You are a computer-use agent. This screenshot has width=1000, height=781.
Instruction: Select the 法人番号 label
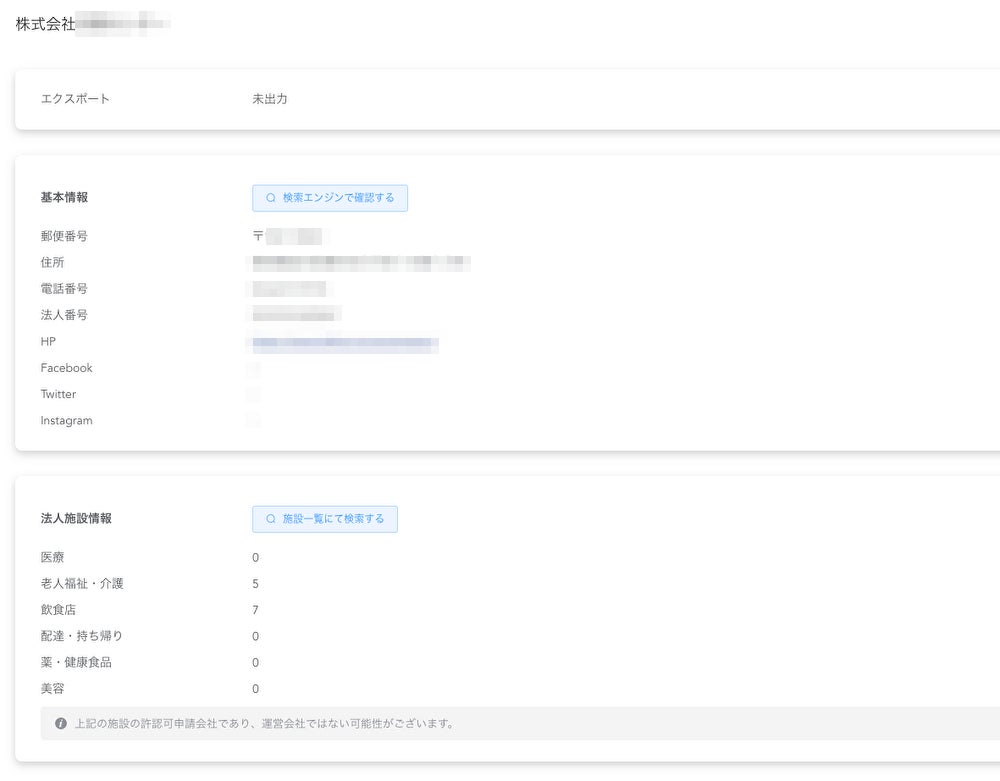[64, 314]
